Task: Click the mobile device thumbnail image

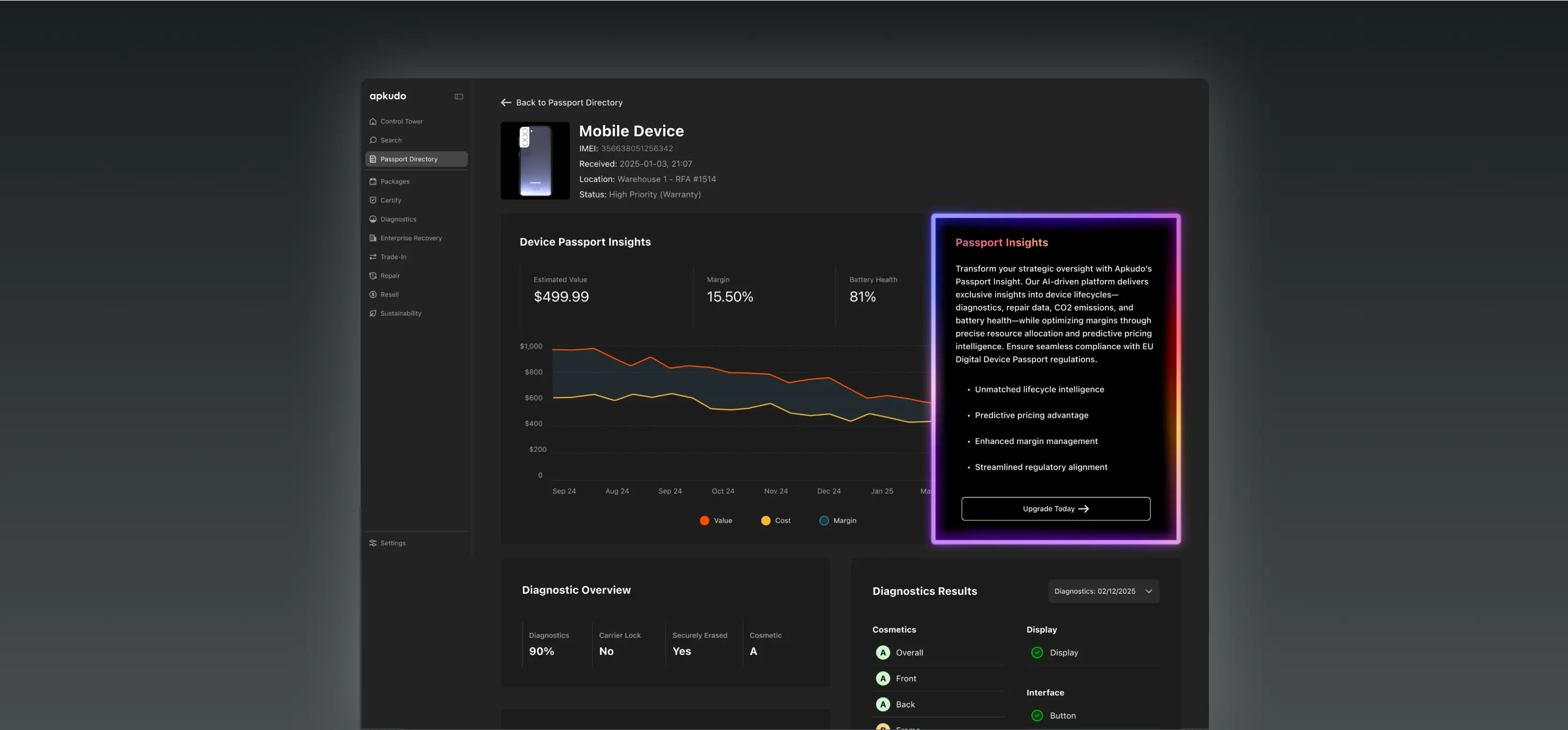Action: [534, 160]
